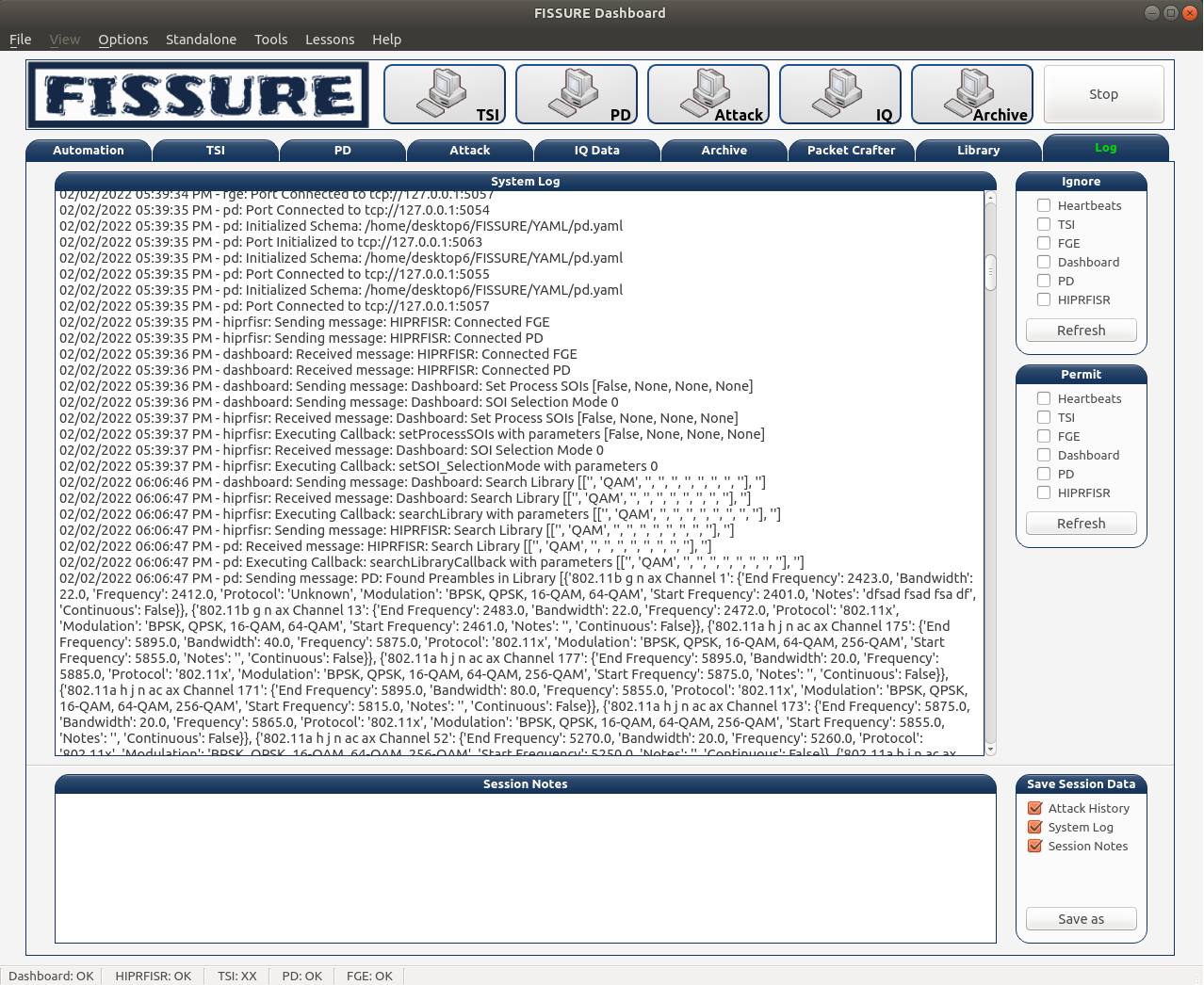
Task: Select the IQ Data tab
Action: (597, 151)
